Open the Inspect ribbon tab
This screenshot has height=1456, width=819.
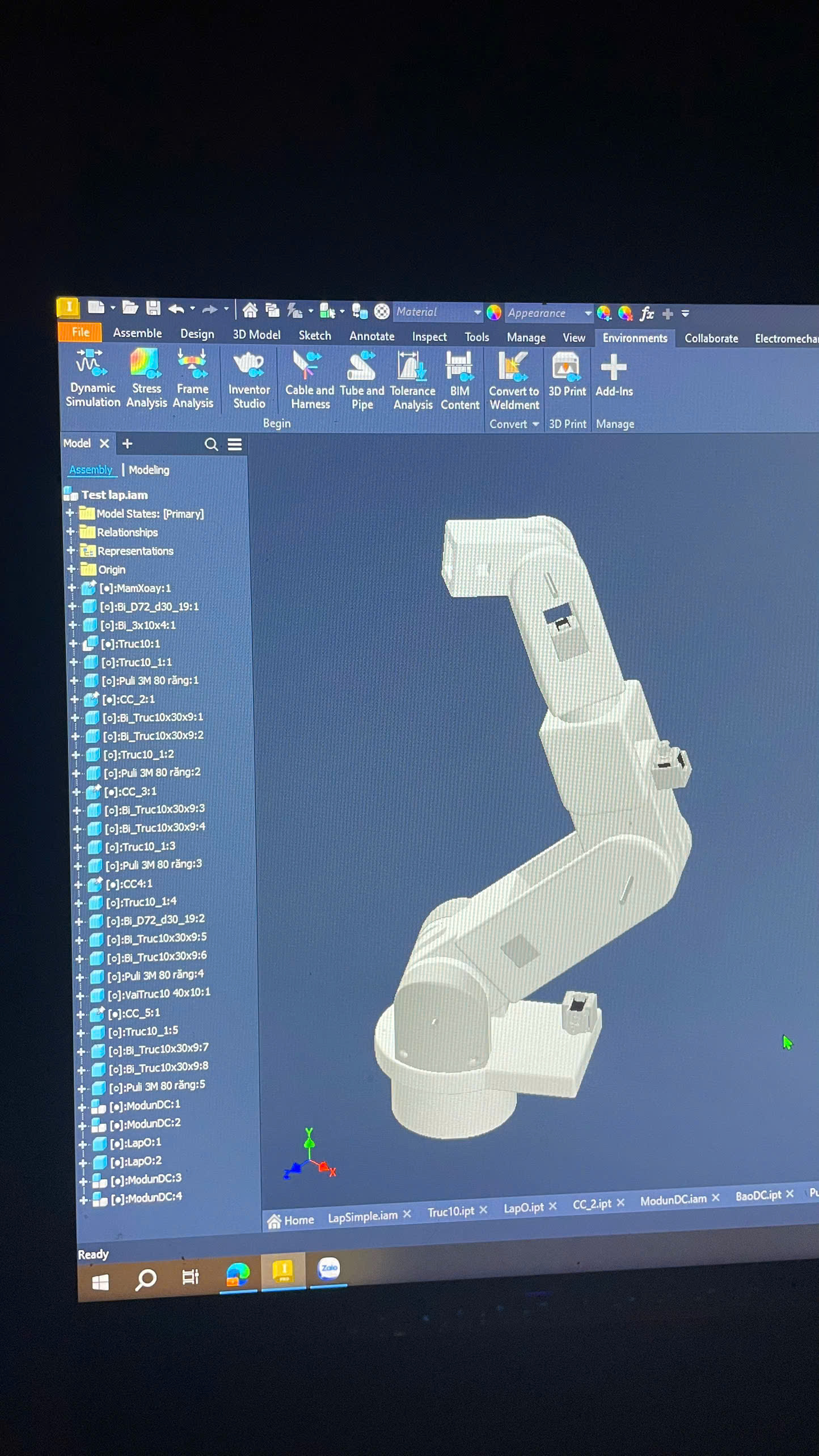[x=429, y=337]
